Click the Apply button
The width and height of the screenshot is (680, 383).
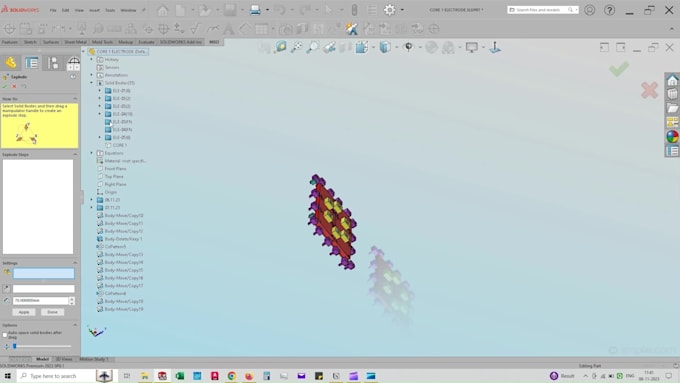point(24,312)
